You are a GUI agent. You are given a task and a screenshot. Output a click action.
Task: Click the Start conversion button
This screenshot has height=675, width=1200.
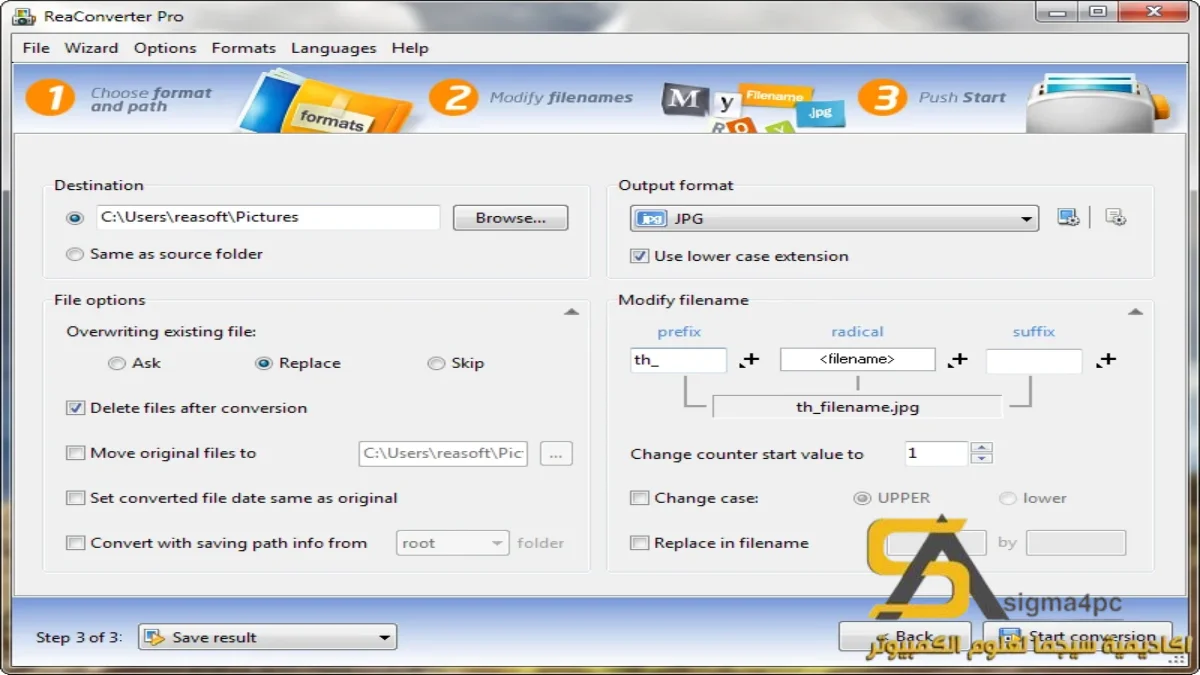pos(1076,637)
